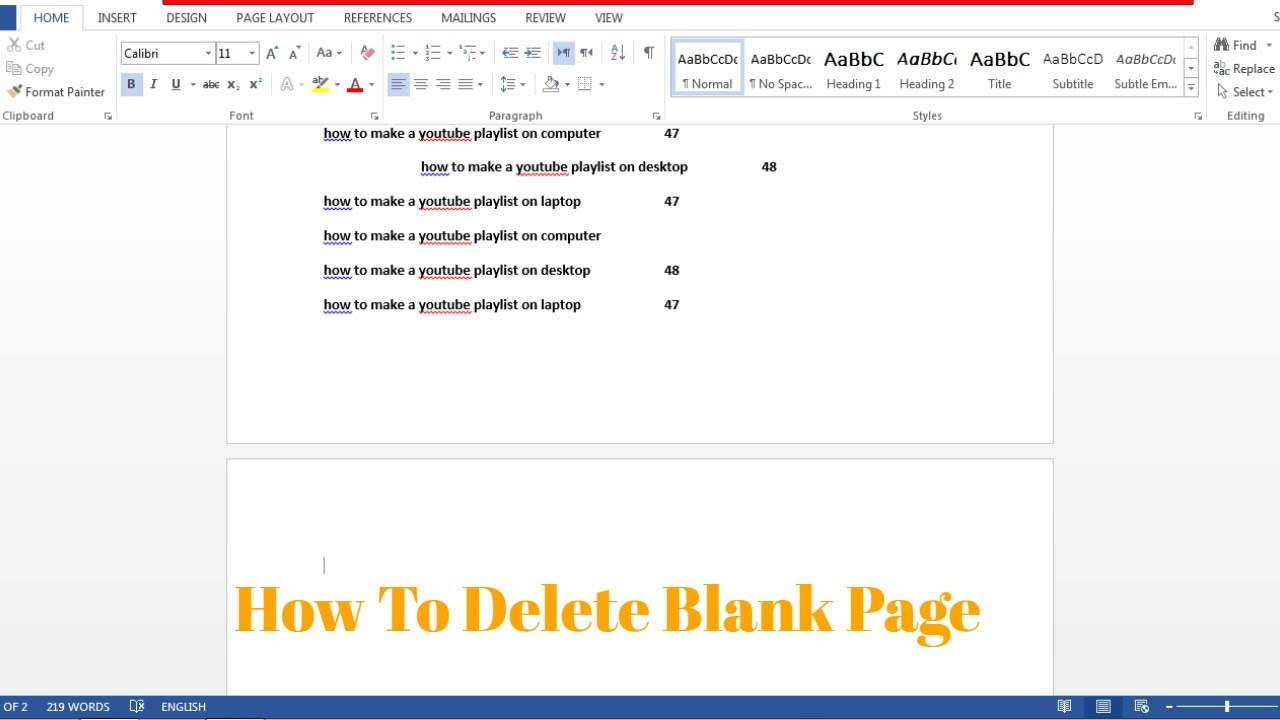Apply the No Spacing style
The image size is (1280, 720).
coord(781,68)
